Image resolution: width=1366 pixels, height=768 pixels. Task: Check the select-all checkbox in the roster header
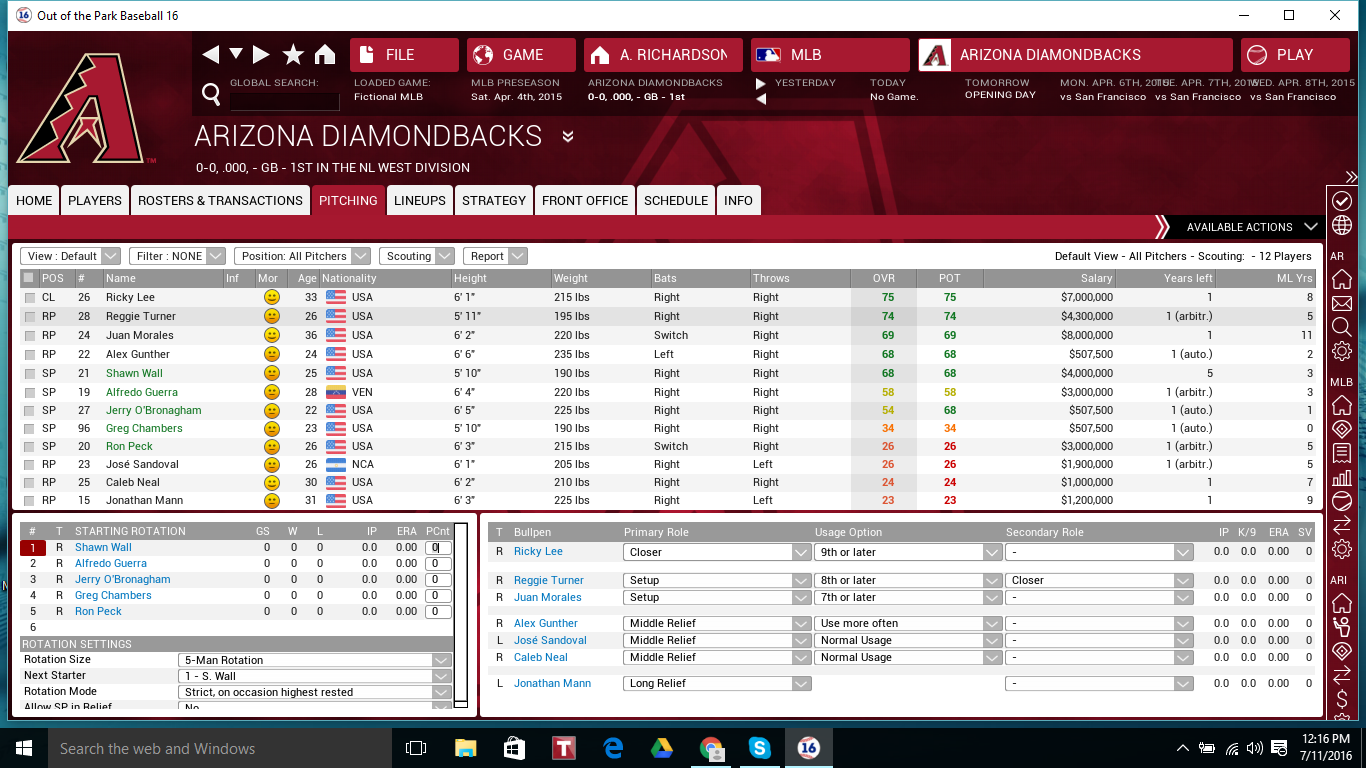29,278
